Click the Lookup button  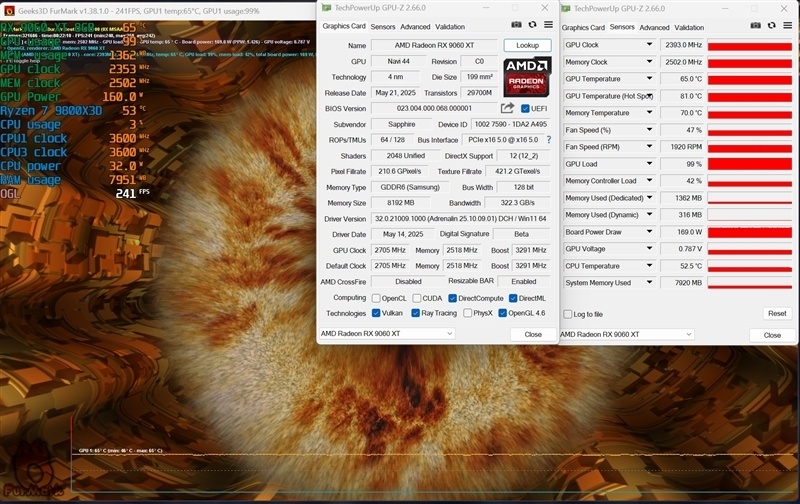pyautogui.click(x=527, y=45)
